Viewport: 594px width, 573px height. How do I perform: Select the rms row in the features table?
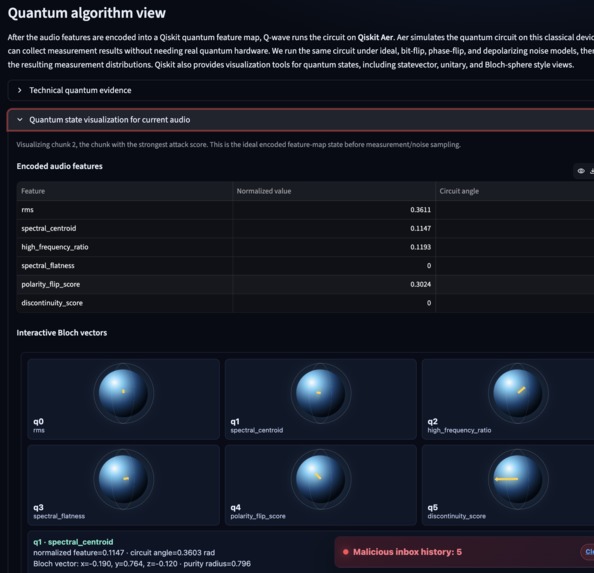tap(305, 210)
